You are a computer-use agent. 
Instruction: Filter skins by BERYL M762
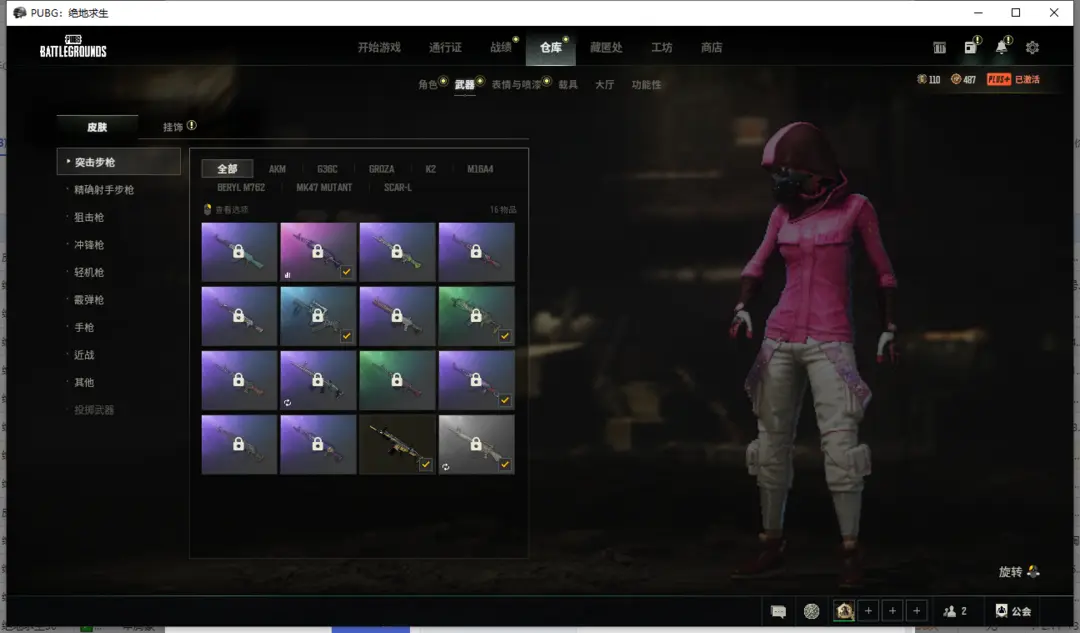pos(241,187)
